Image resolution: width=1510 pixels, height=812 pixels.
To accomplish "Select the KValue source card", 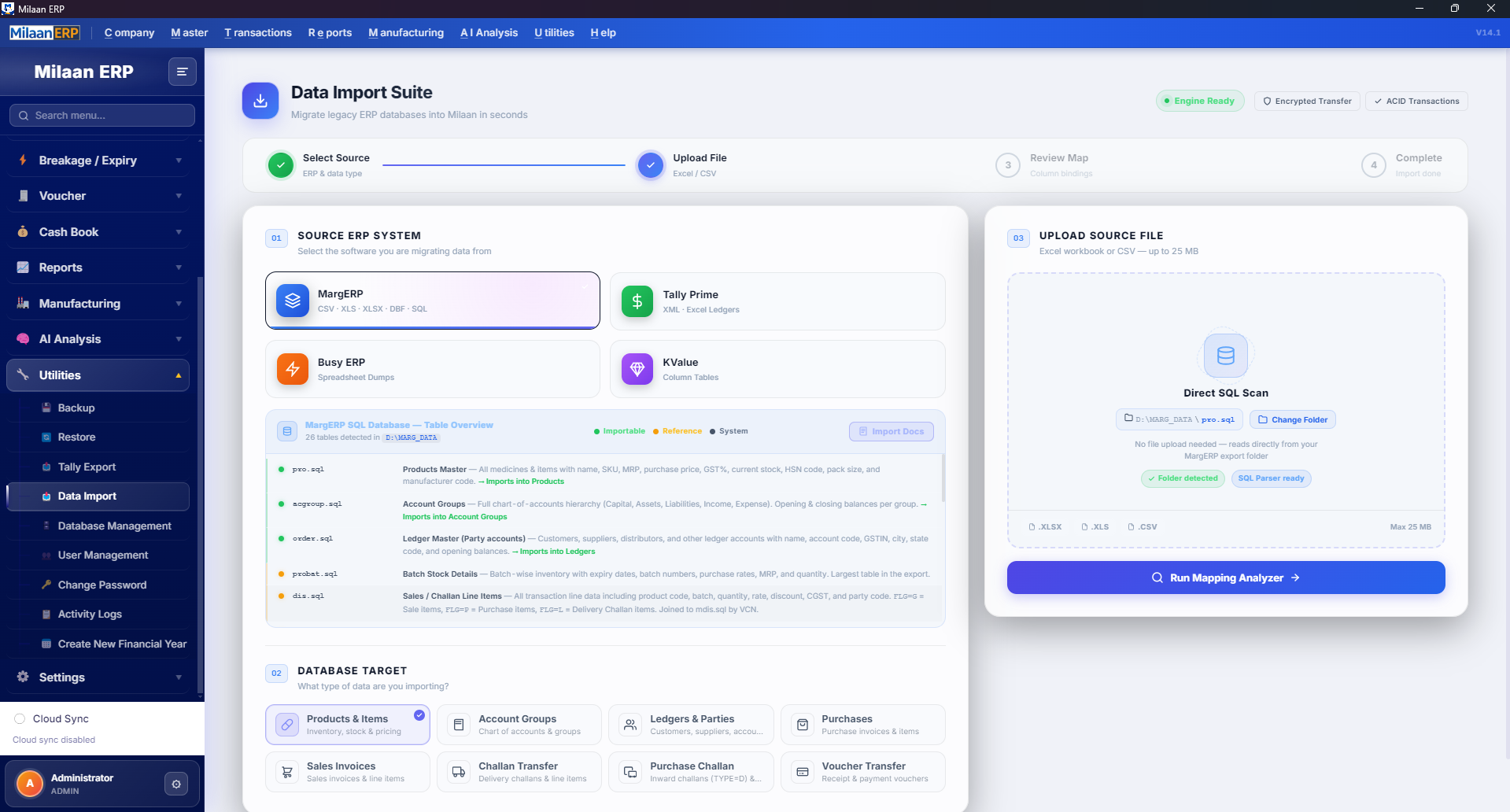I will coord(777,369).
